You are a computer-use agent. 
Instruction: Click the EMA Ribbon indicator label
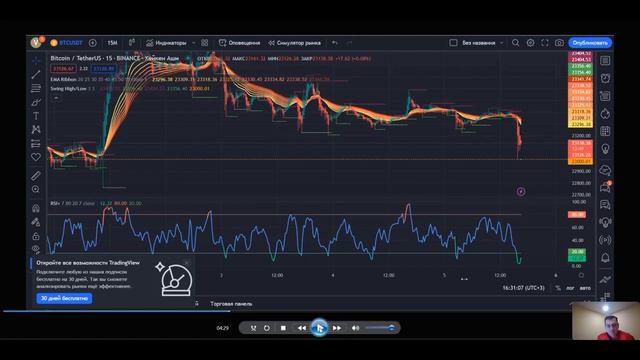[x=64, y=79]
